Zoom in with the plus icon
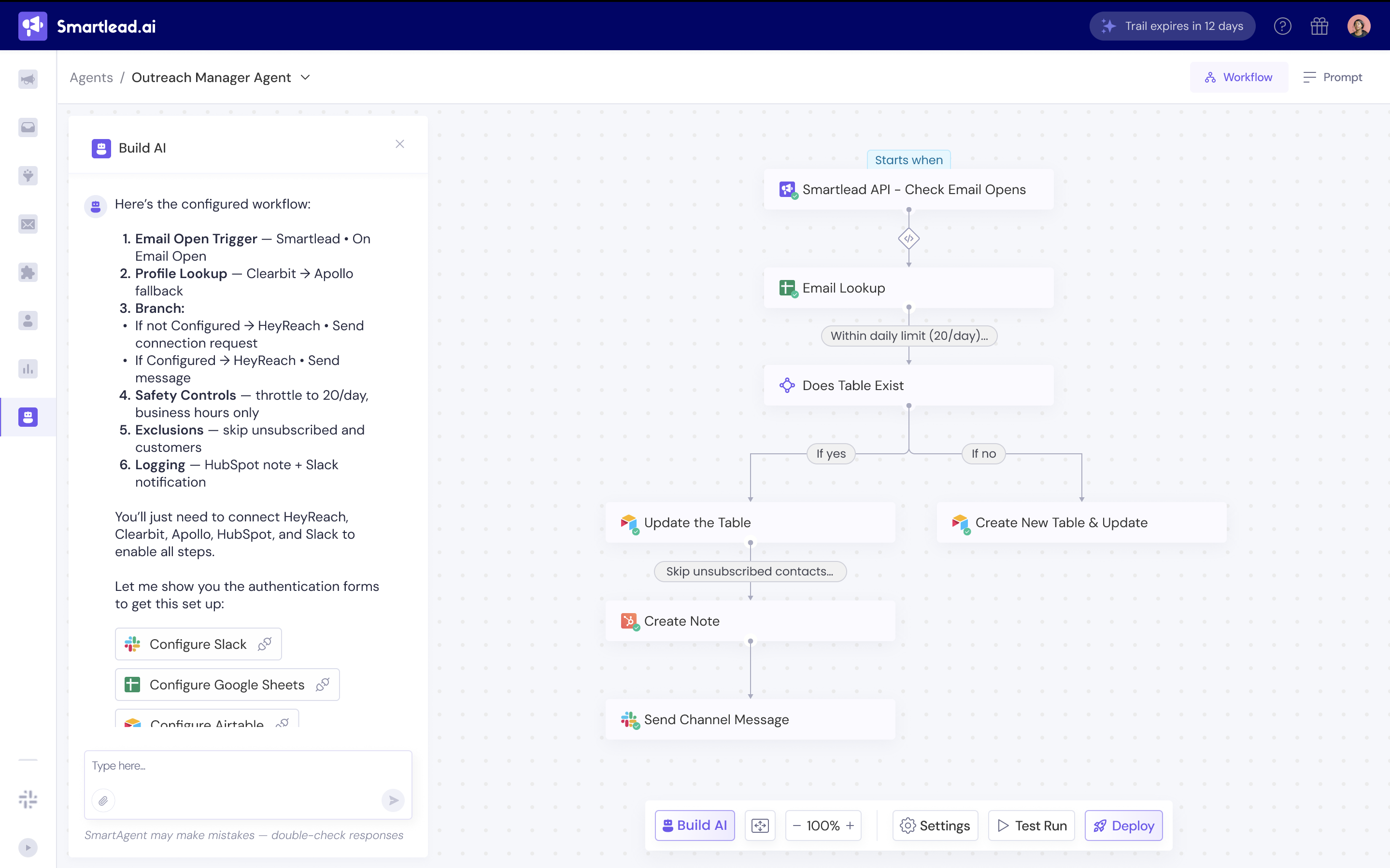Image resolution: width=1390 pixels, height=868 pixels. click(851, 826)
